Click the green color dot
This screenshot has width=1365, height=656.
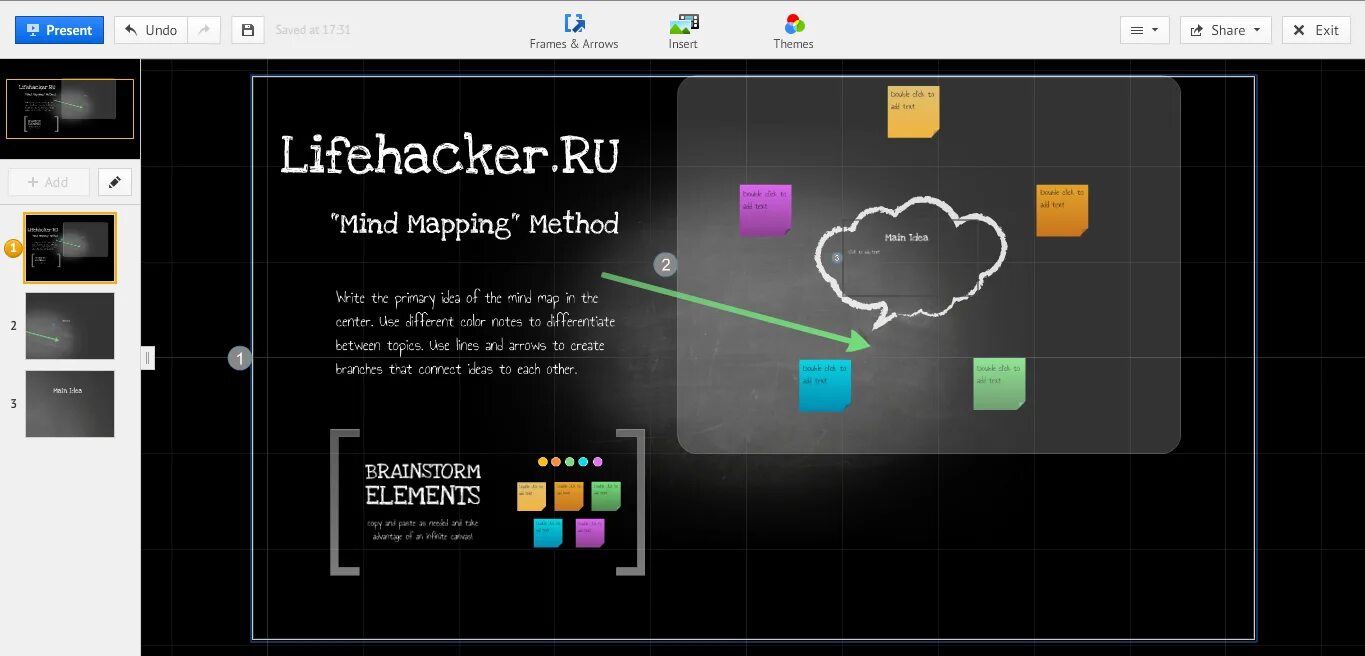tap(570, 462)
